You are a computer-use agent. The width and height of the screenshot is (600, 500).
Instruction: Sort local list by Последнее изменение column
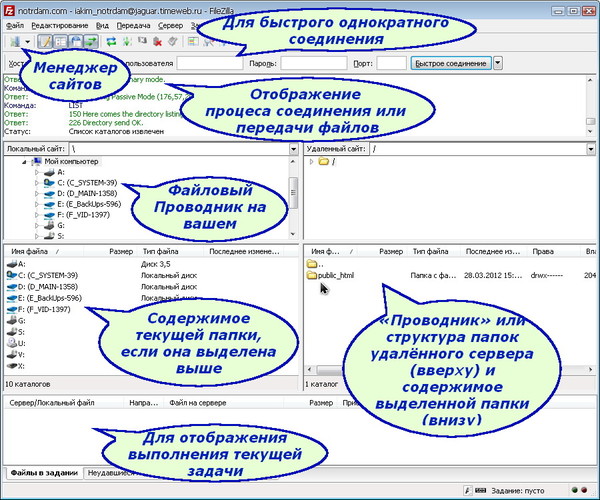[x=244, y=251]
